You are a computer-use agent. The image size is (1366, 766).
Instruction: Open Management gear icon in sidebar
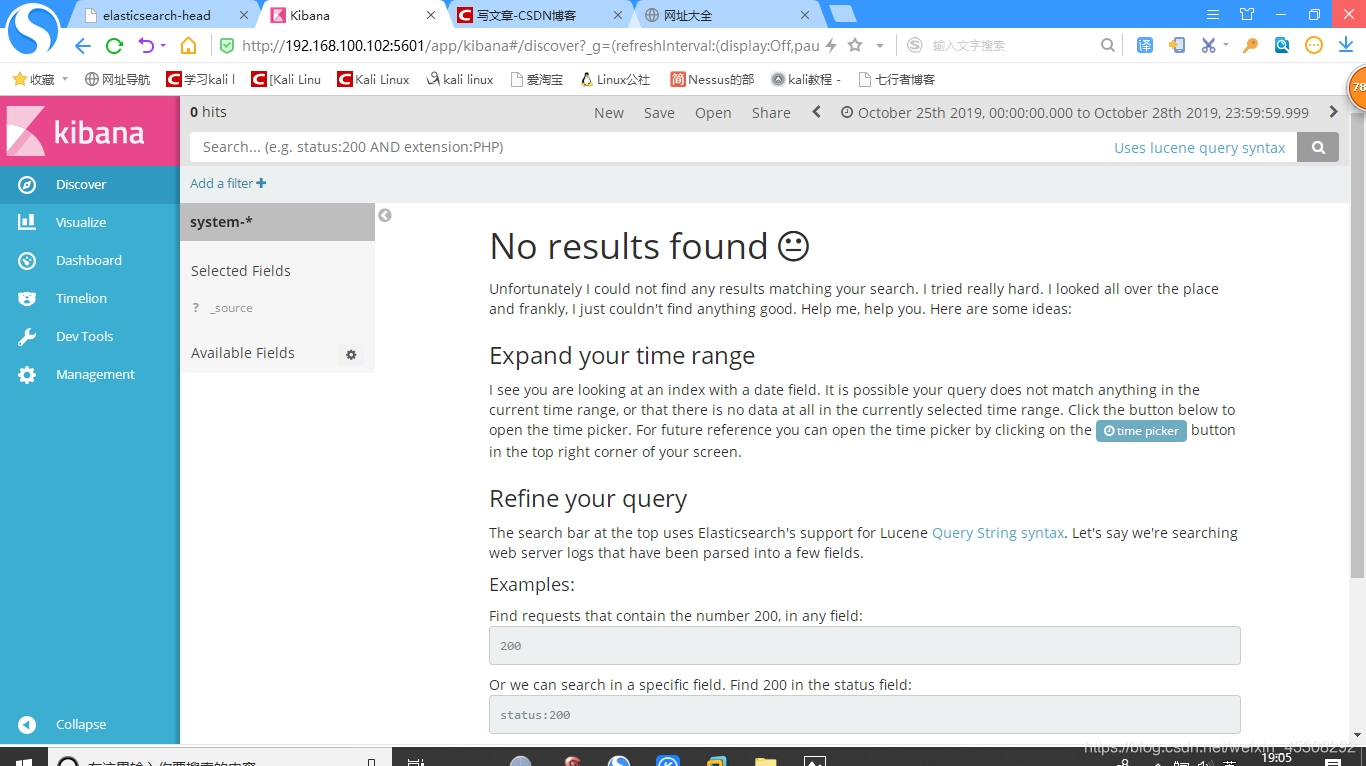27,374
